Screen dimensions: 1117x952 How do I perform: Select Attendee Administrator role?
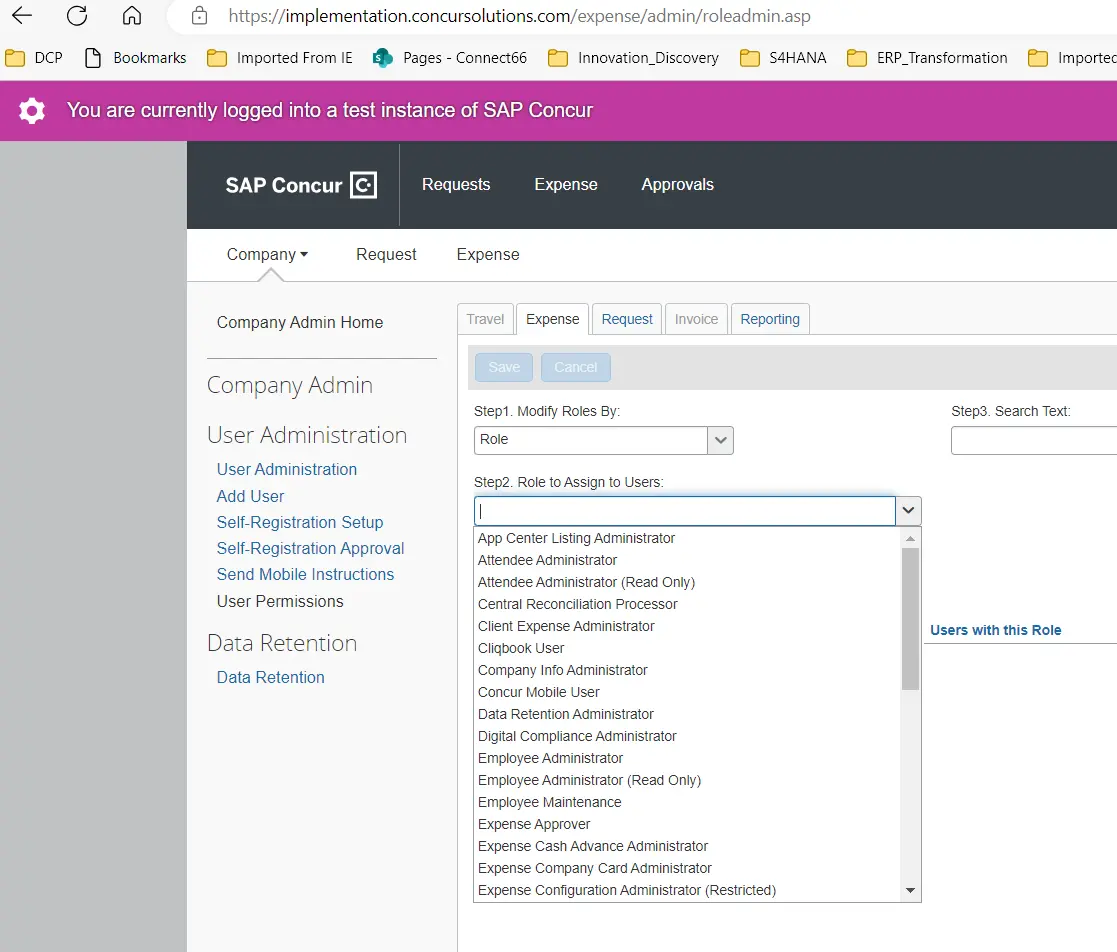click(x=687, y=561)
